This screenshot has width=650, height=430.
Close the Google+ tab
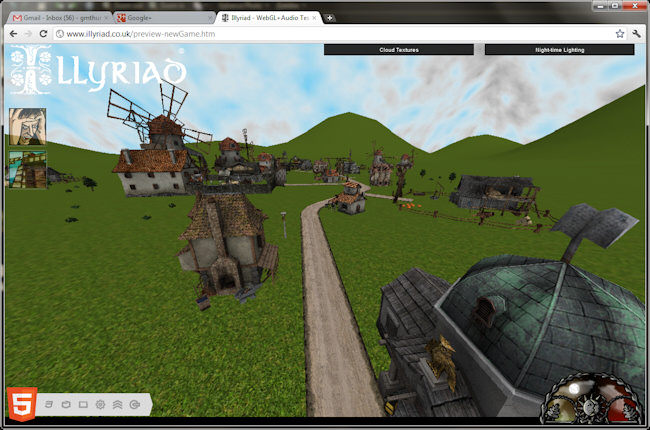[x=209, y=18]
